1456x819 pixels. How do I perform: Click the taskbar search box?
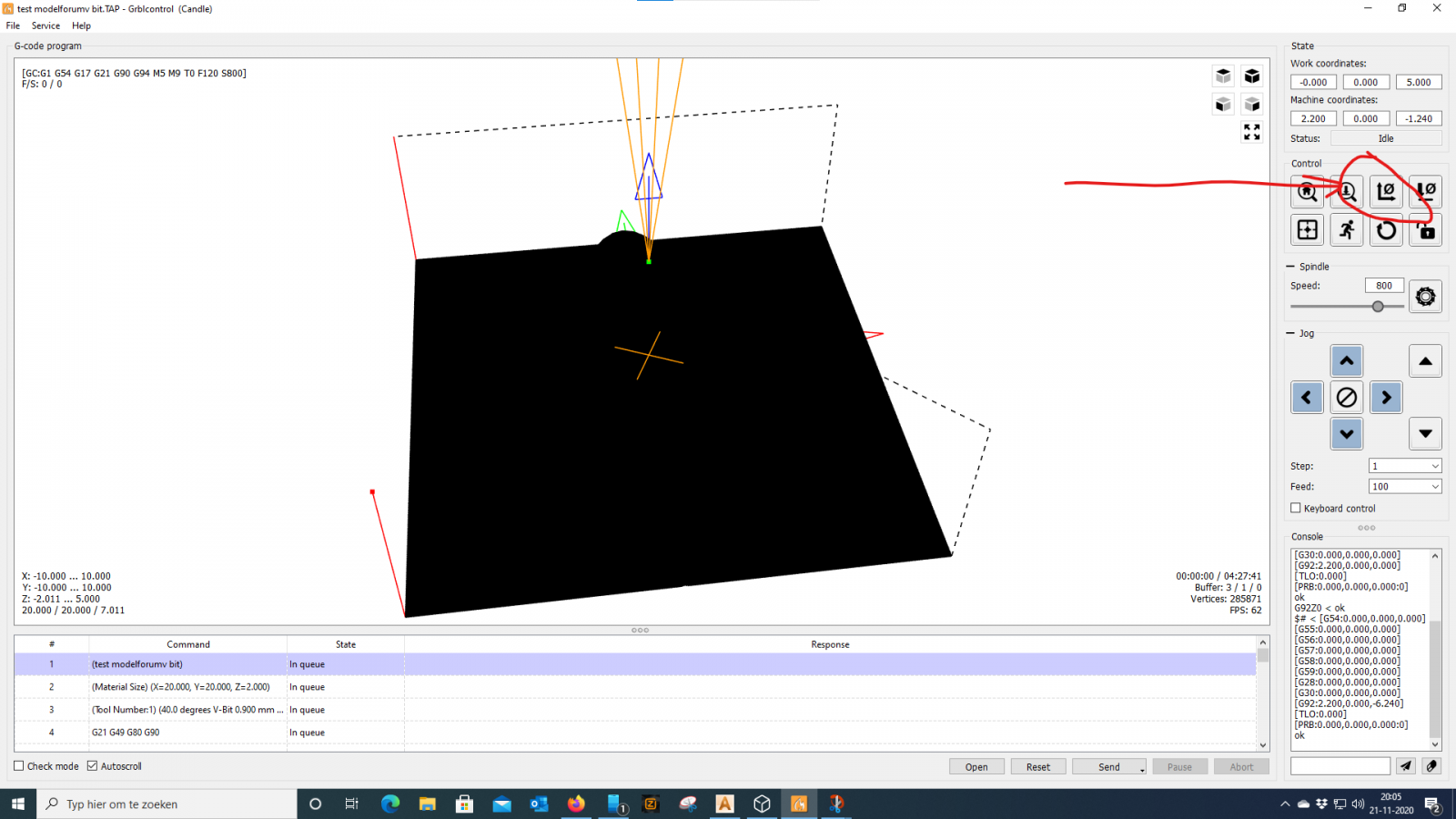(x=167, y=804)
